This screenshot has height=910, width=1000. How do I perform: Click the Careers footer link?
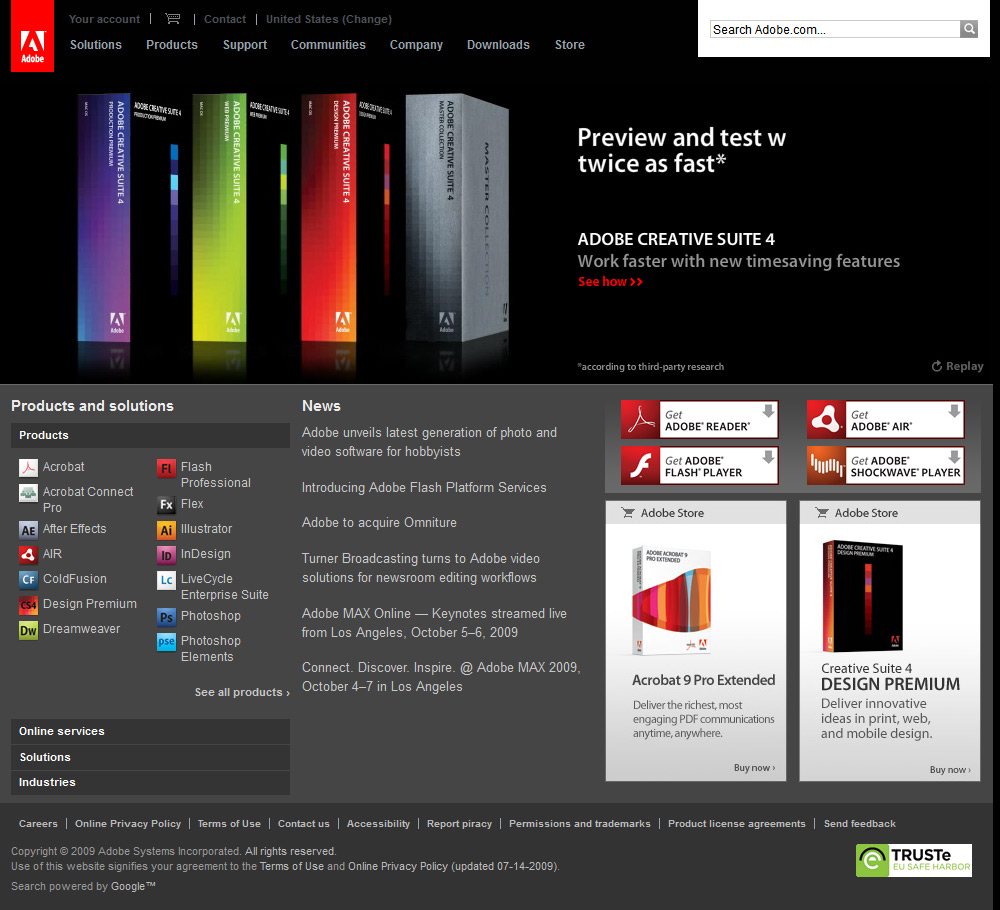pos(38,823)
